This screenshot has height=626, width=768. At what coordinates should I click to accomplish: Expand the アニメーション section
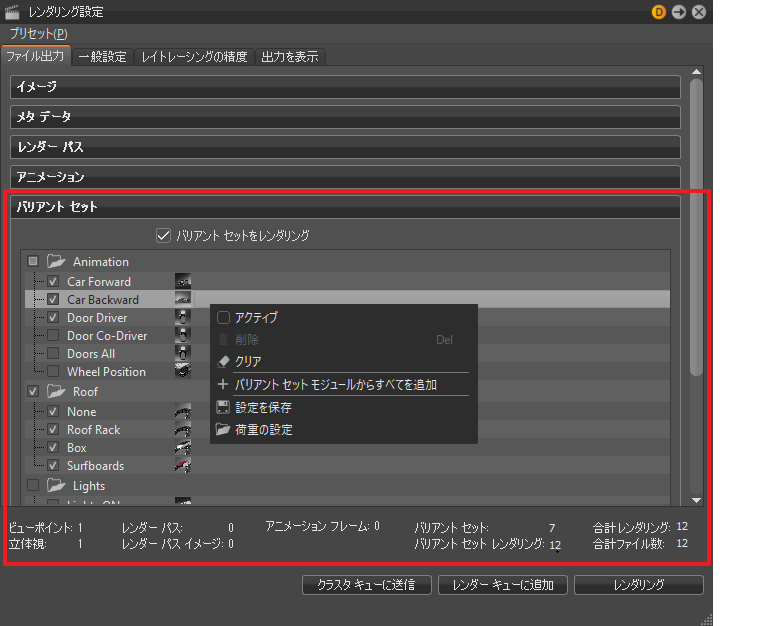coord(345,177)
